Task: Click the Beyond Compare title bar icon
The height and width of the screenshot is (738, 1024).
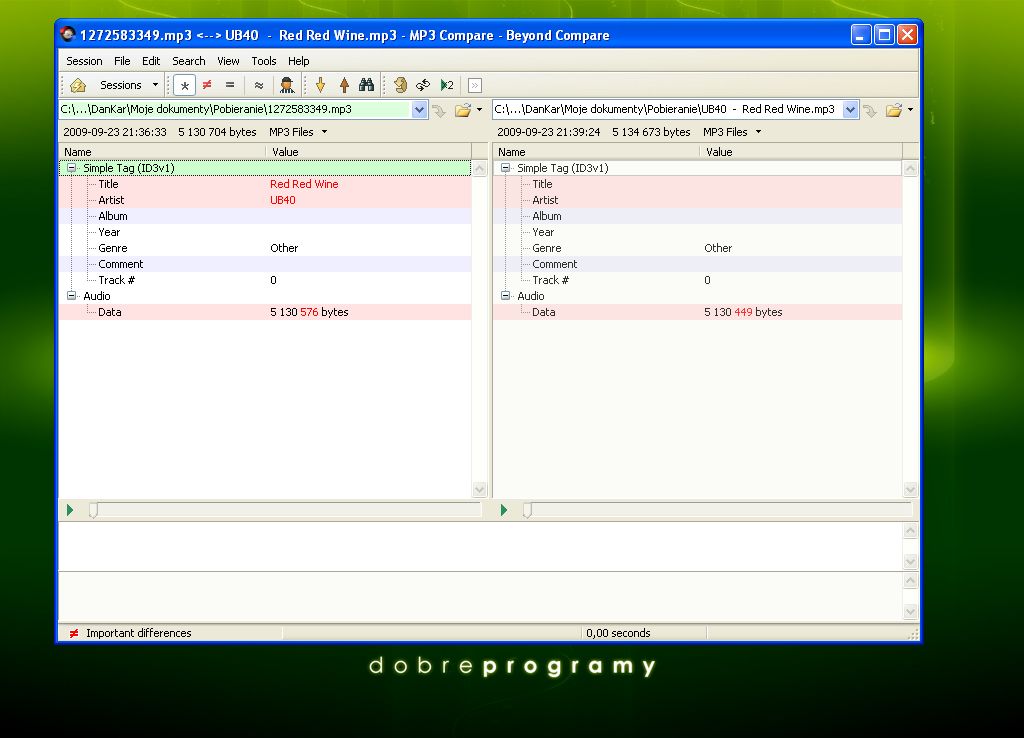Action: (68, 35)
